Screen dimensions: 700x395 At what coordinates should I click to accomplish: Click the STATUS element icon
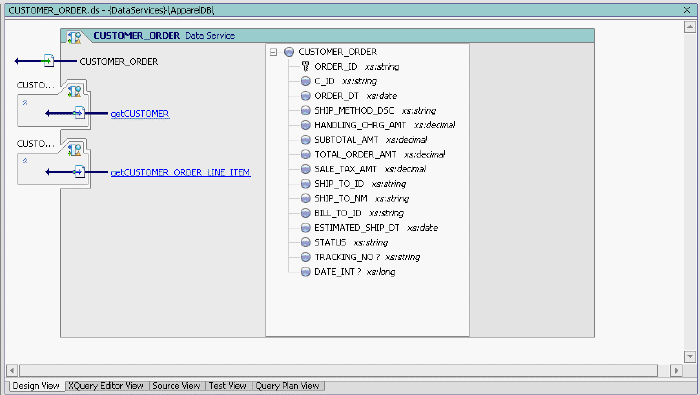tap(305, 242)
